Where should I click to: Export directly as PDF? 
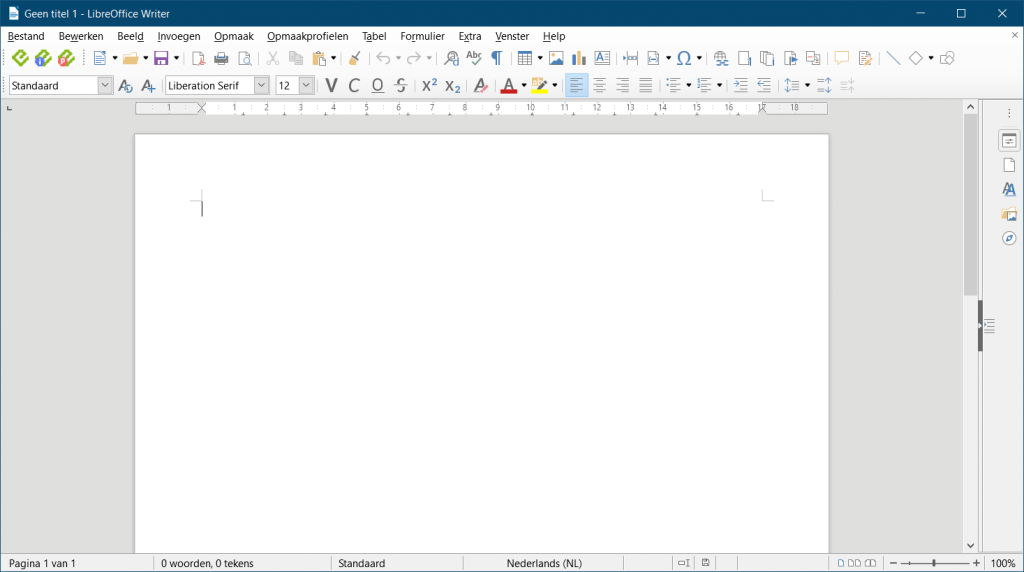tap(199, 59)
